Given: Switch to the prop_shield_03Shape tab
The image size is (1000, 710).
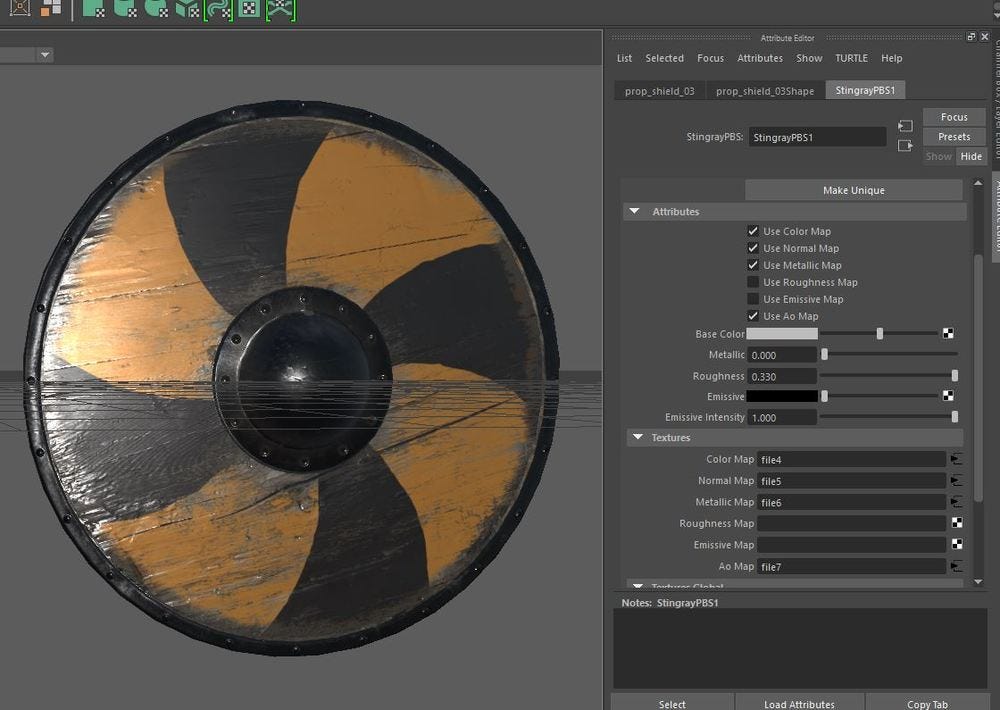Looking at the screenshot, I should click(765, 91).
